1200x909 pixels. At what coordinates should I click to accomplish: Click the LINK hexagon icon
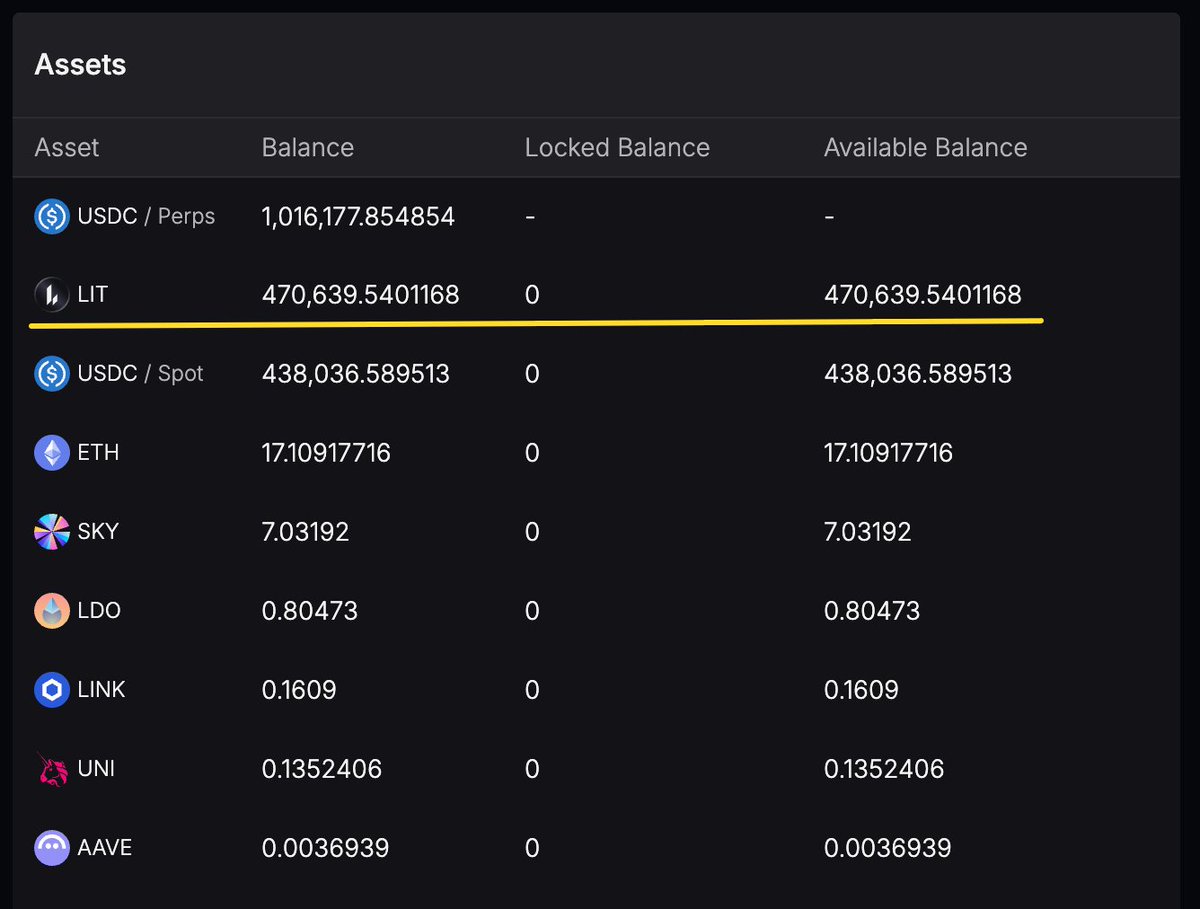52,690
